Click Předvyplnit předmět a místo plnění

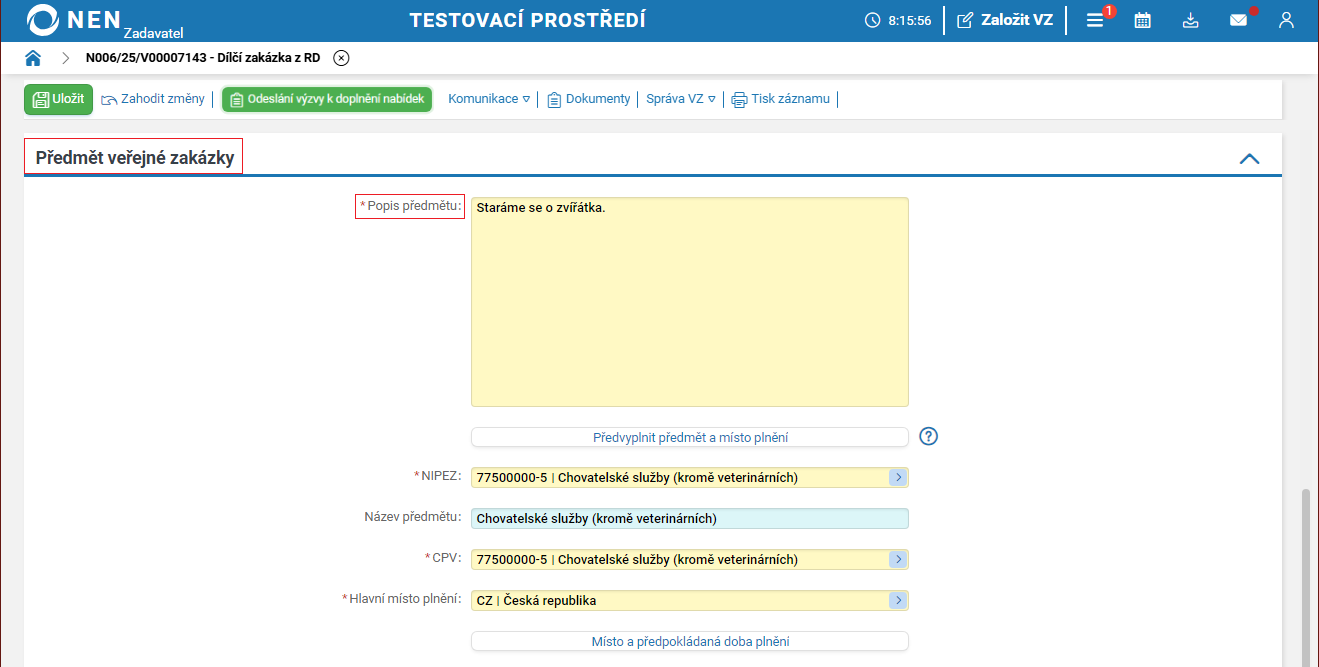pos(689,437)
